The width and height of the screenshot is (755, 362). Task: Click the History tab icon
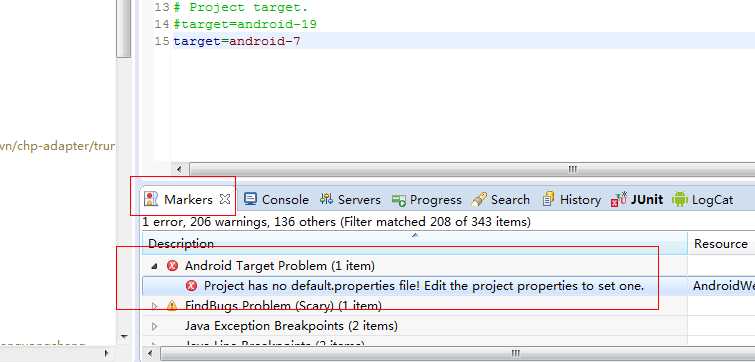coord(548,199)
